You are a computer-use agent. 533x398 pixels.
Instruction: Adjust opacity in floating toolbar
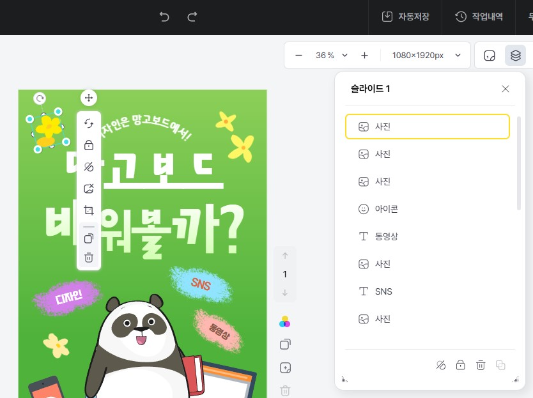coord(89,167)
